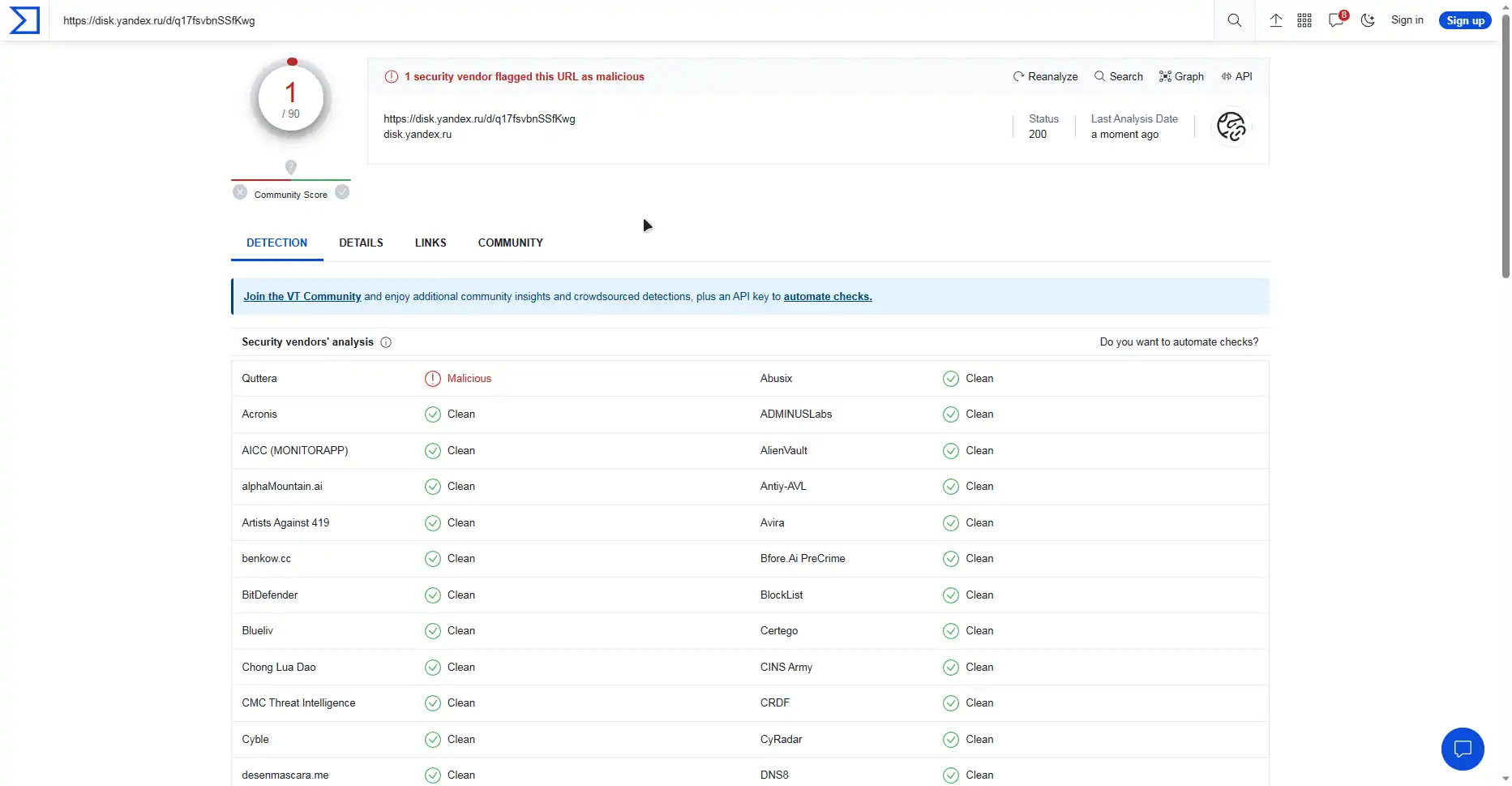Viewport: 1512px width, 786px height.
Task: Click the URL search input field
Action: pyautogui.click(x=632, y=20)
